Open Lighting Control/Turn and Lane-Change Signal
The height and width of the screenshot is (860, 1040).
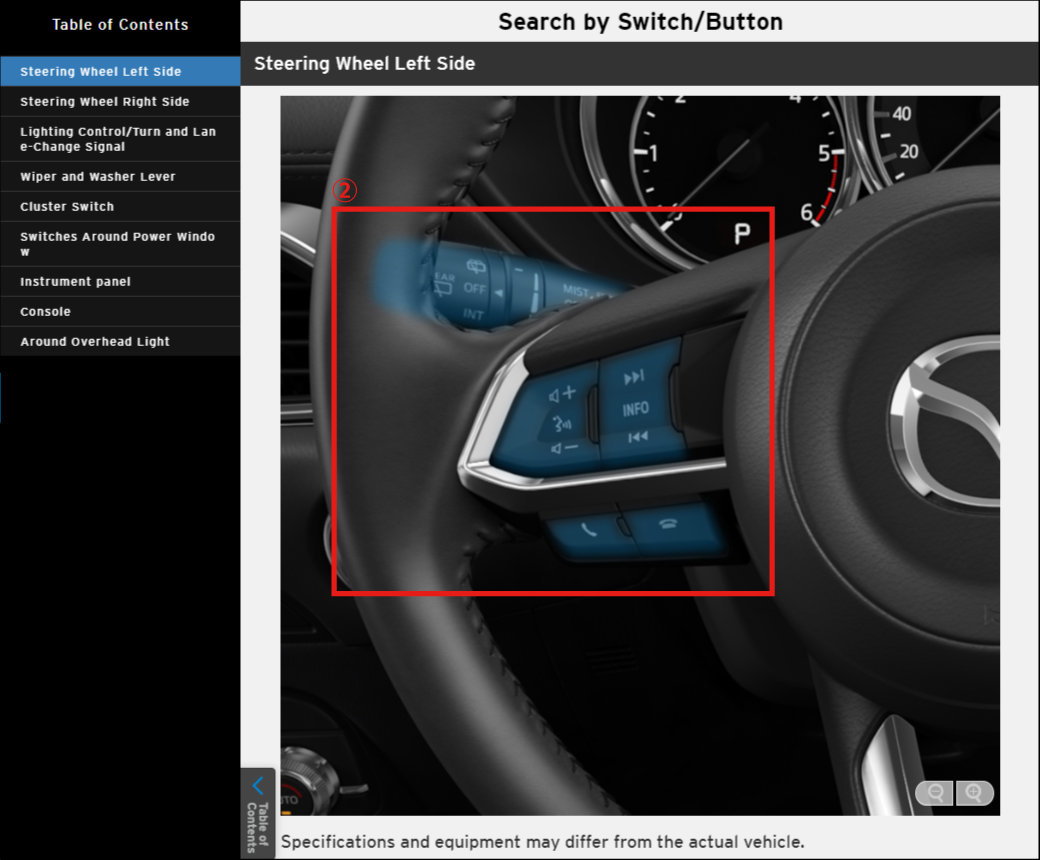118,139
